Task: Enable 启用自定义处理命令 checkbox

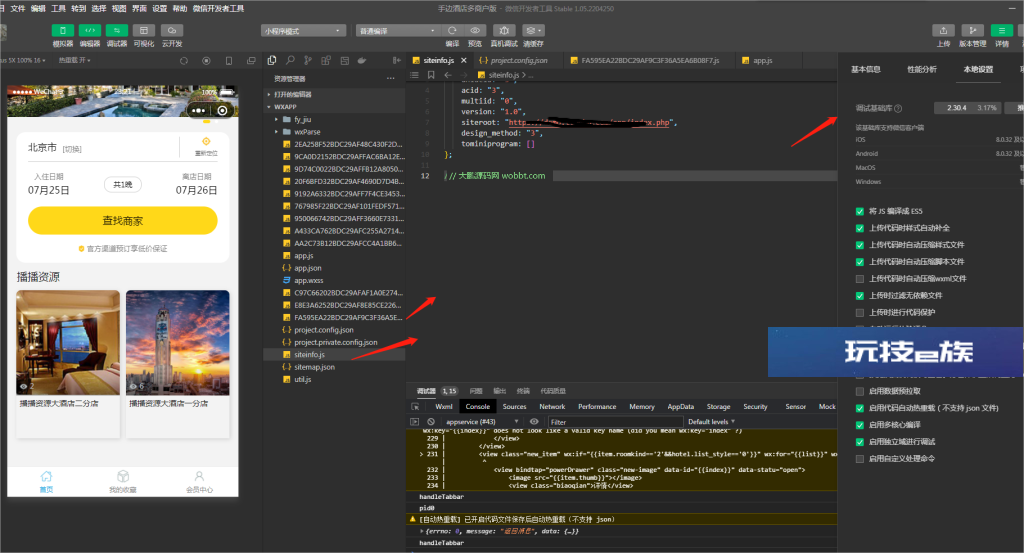Action: pos(859,459)
